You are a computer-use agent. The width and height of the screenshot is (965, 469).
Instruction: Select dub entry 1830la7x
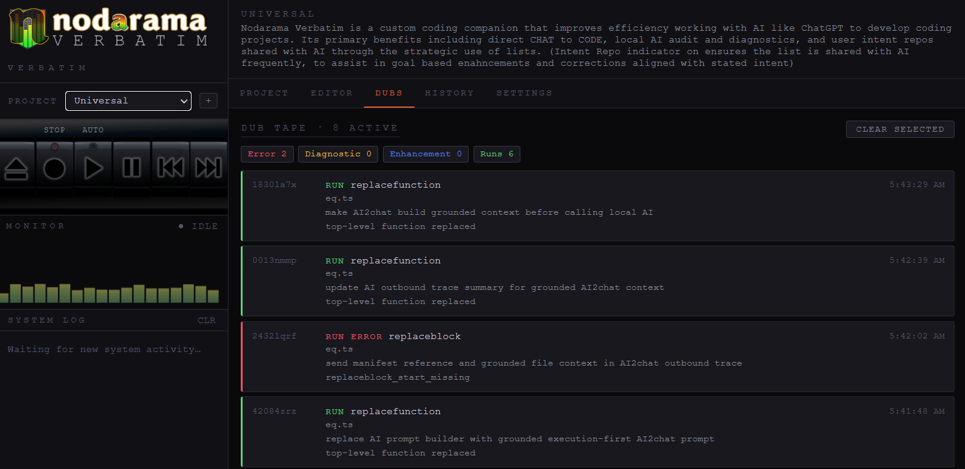point(598,206)
